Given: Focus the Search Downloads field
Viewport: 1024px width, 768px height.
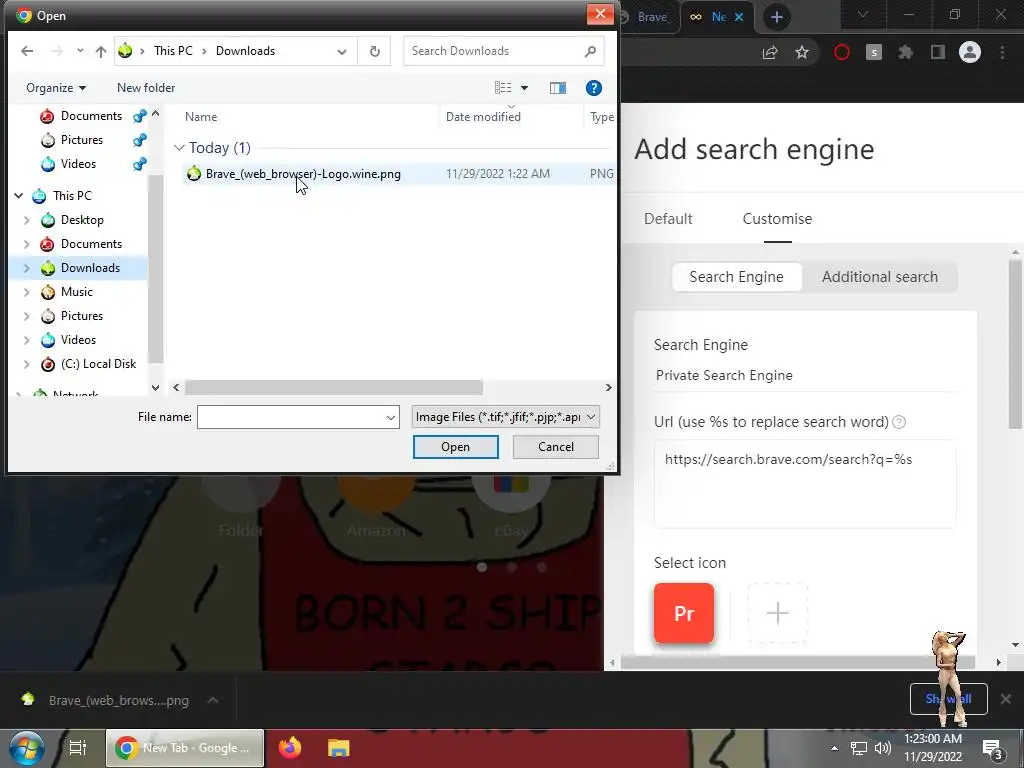Looking at the screenshot, I should tap(493, 51).
